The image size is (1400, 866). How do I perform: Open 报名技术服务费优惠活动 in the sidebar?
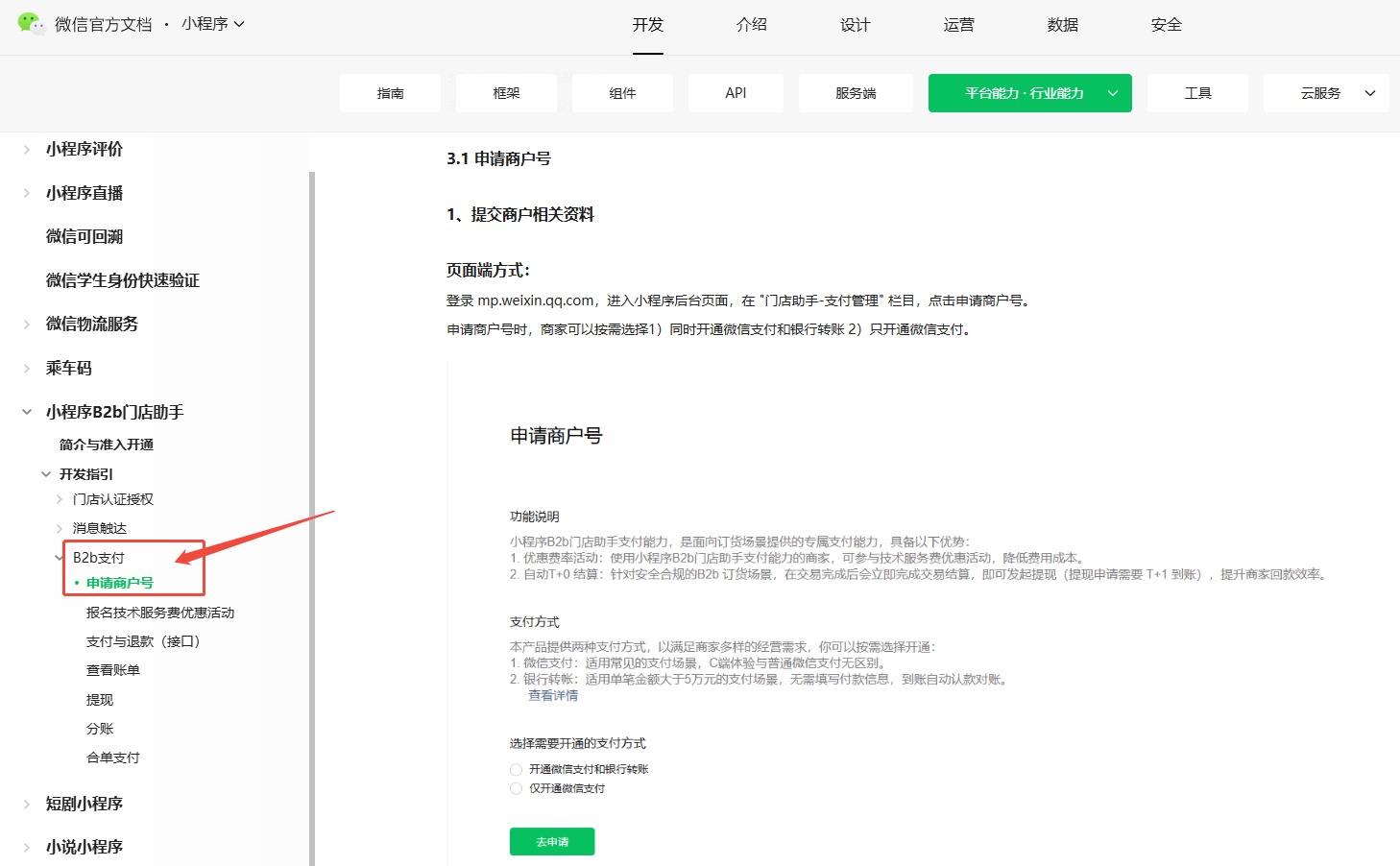click(160, 613)
